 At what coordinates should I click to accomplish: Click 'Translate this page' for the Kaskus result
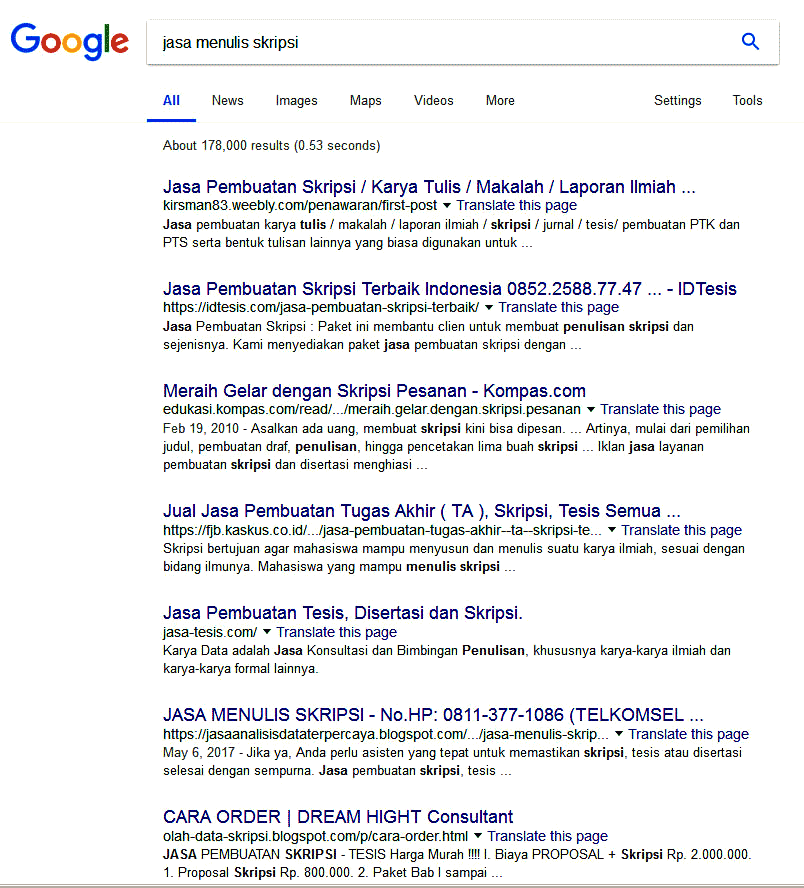point(681,530)
